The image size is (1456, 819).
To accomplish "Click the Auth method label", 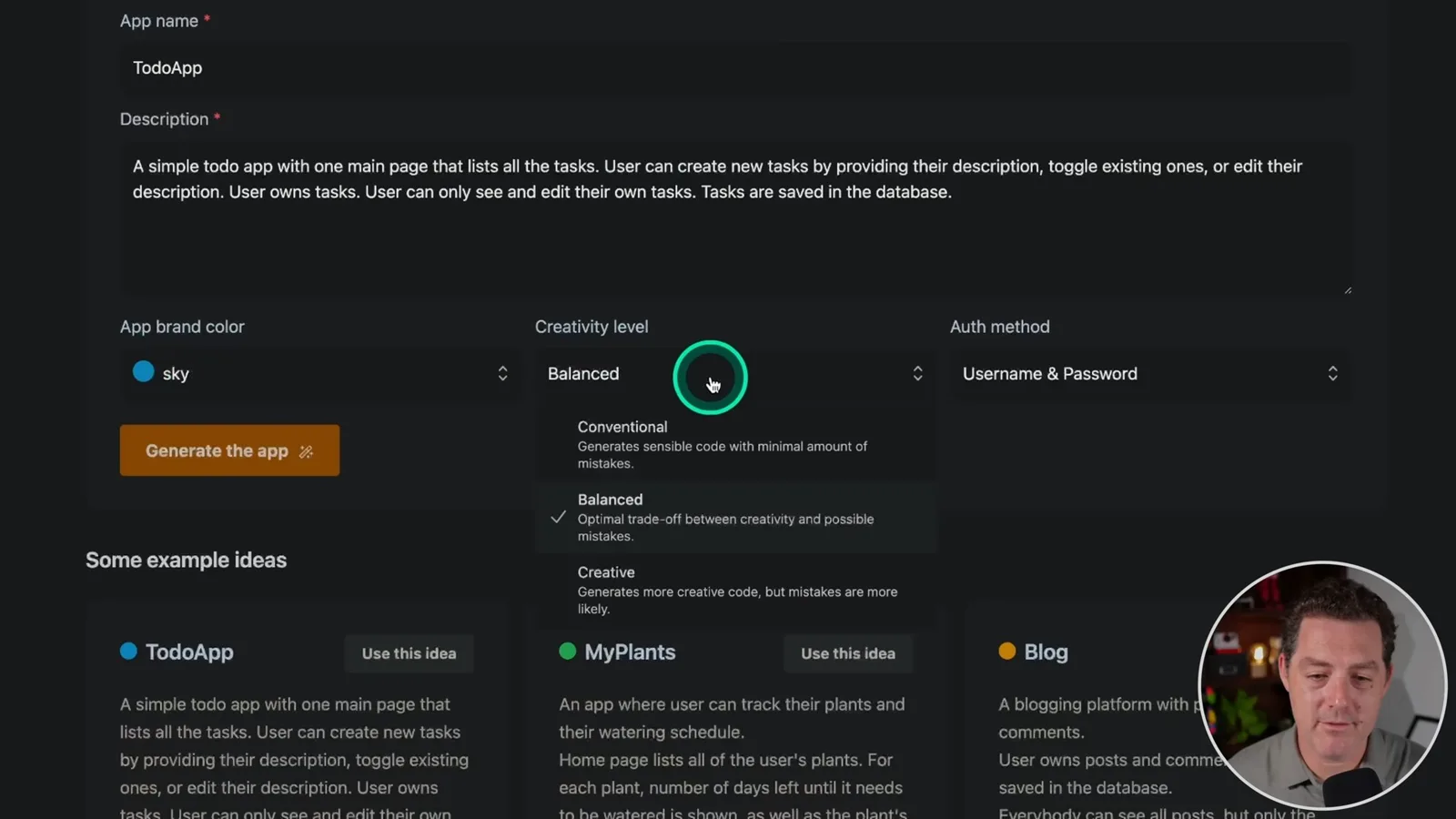I will click(x=1000, y=327).
